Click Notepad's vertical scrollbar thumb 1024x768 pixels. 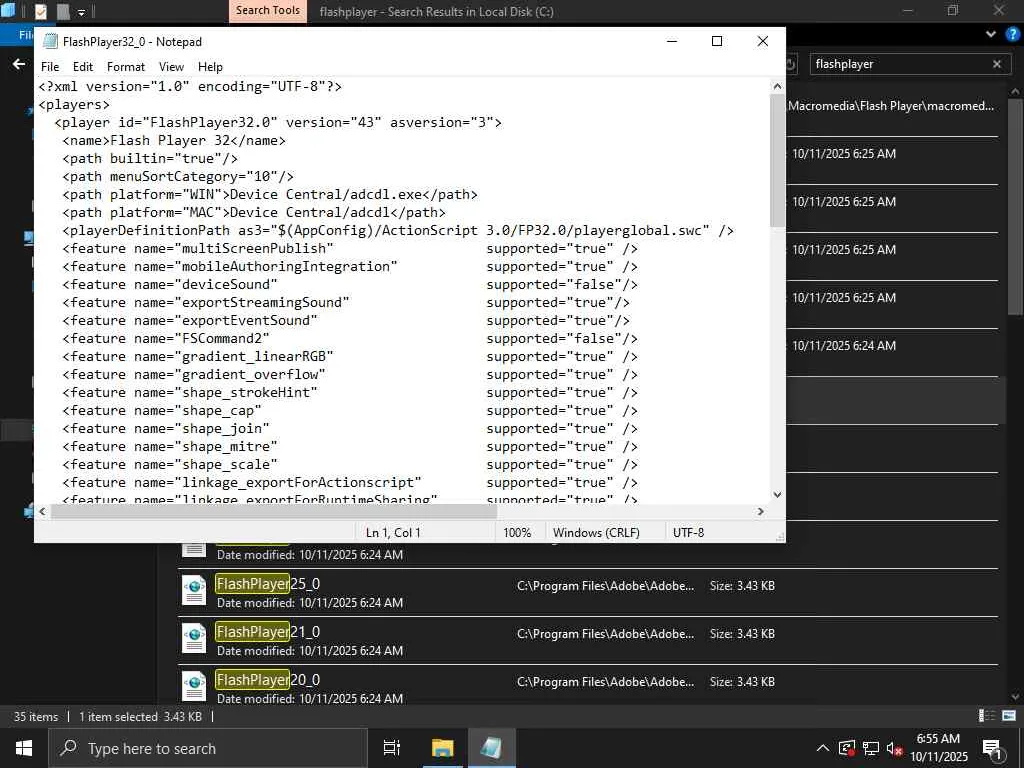[x=777, y=161]
